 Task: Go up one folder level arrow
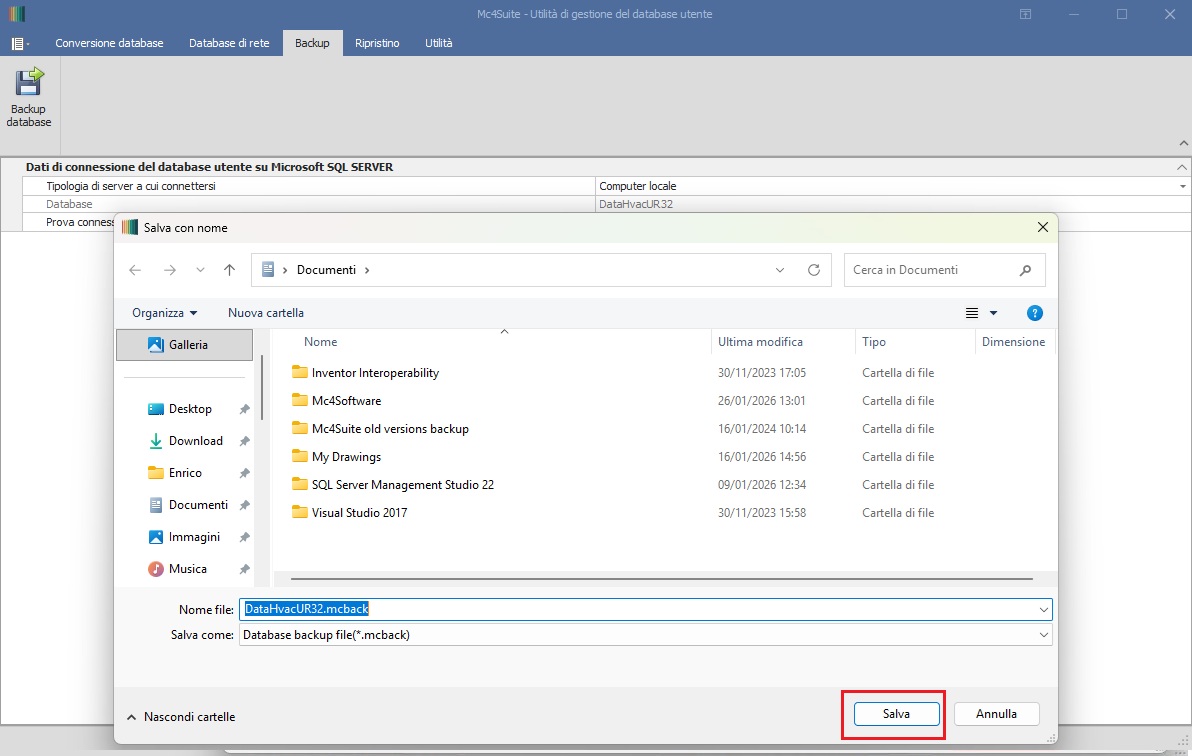(x=229, y=270)
